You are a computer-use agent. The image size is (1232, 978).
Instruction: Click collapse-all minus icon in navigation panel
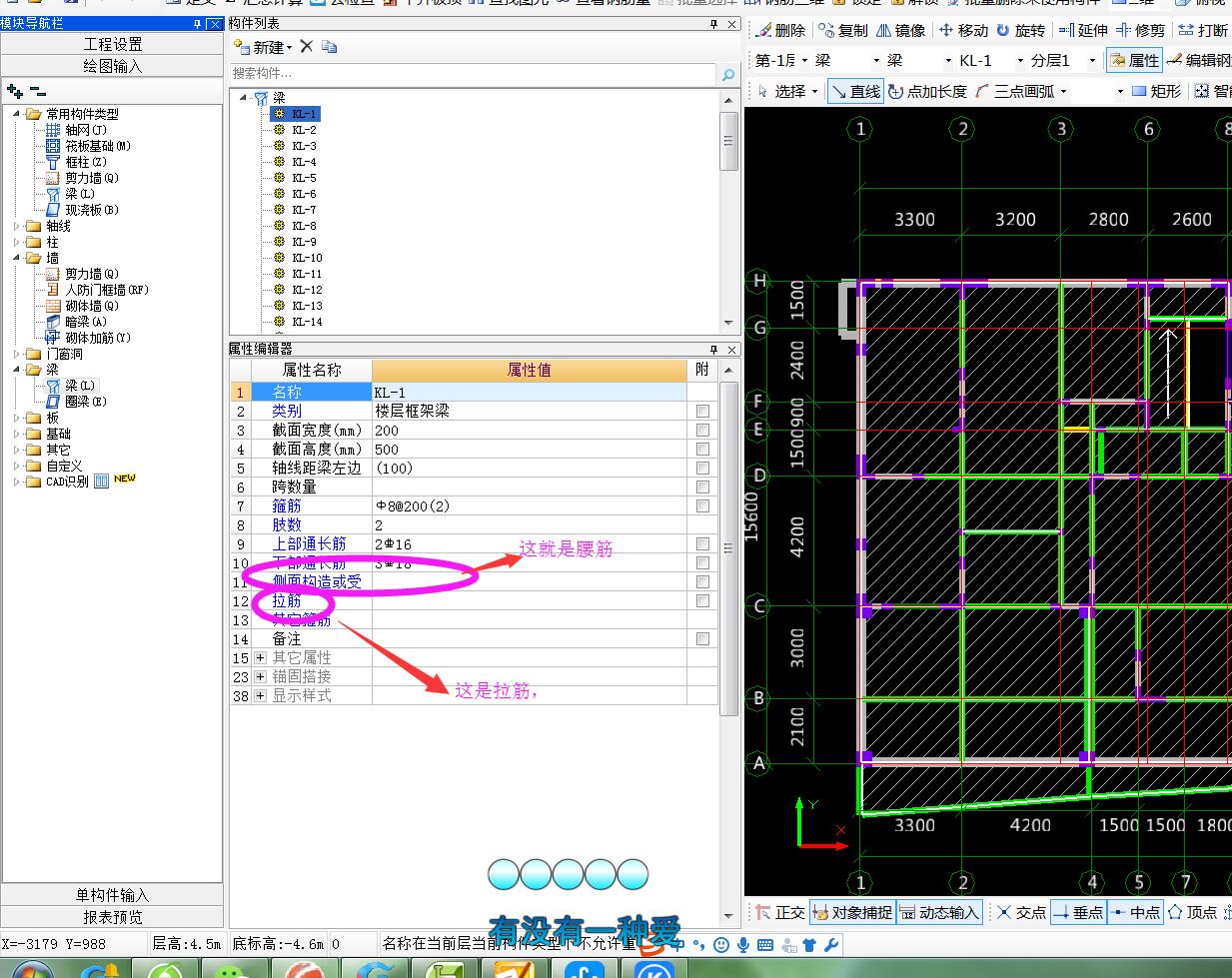pyautogui.click(x=38, y=91)
